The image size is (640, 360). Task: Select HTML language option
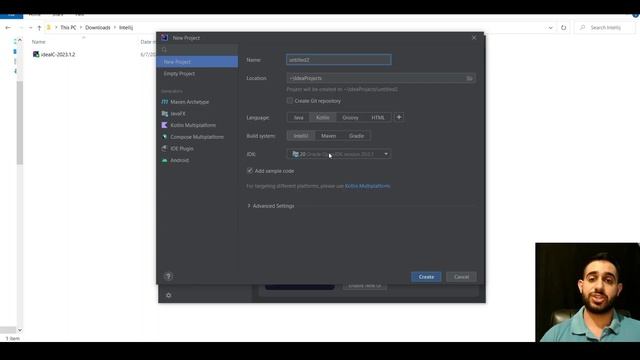tap(378, 118)
